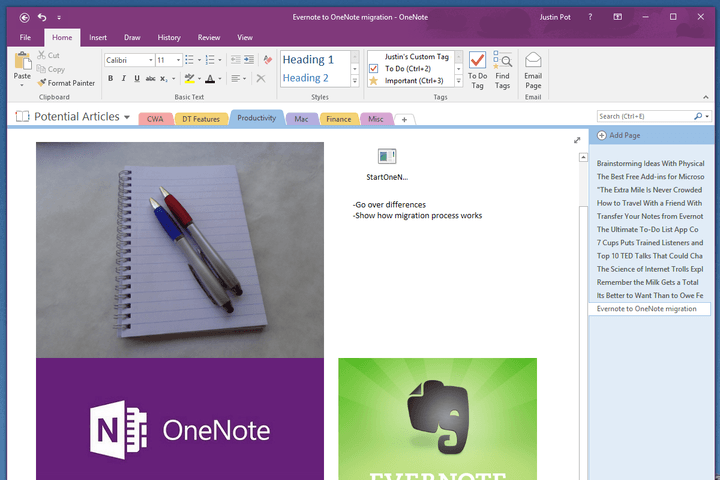
Task: Click the full page view expand icon
Action: coord(577,140)
